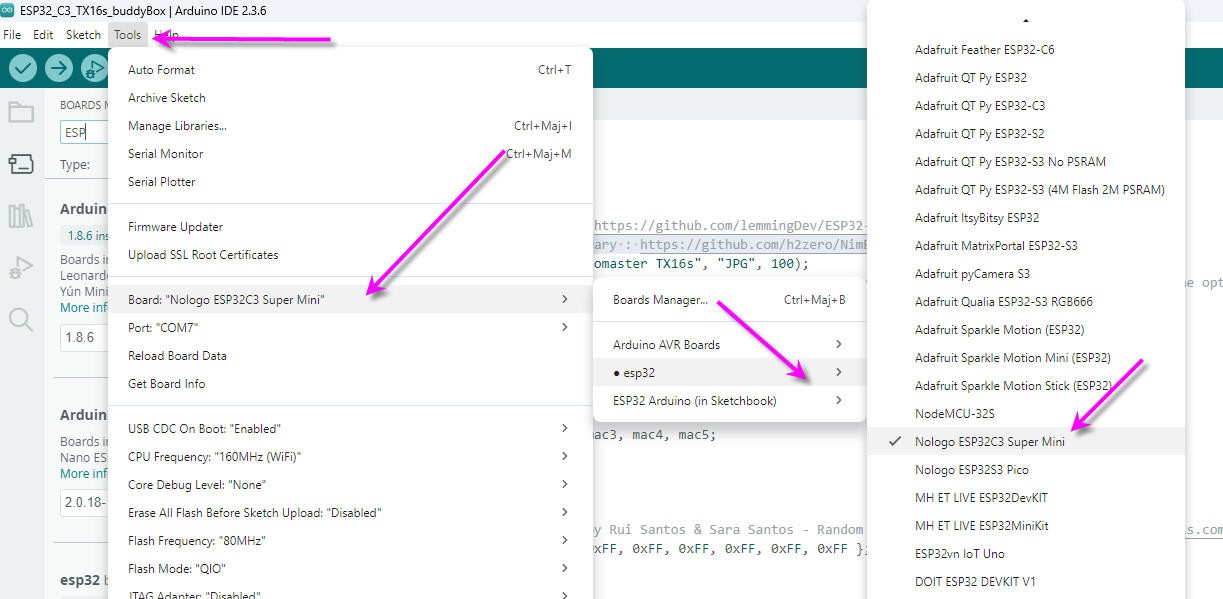This screenshot has height=599, width=1223.
Task: Open the Sketch menu
Action: [x=83, y=34]
